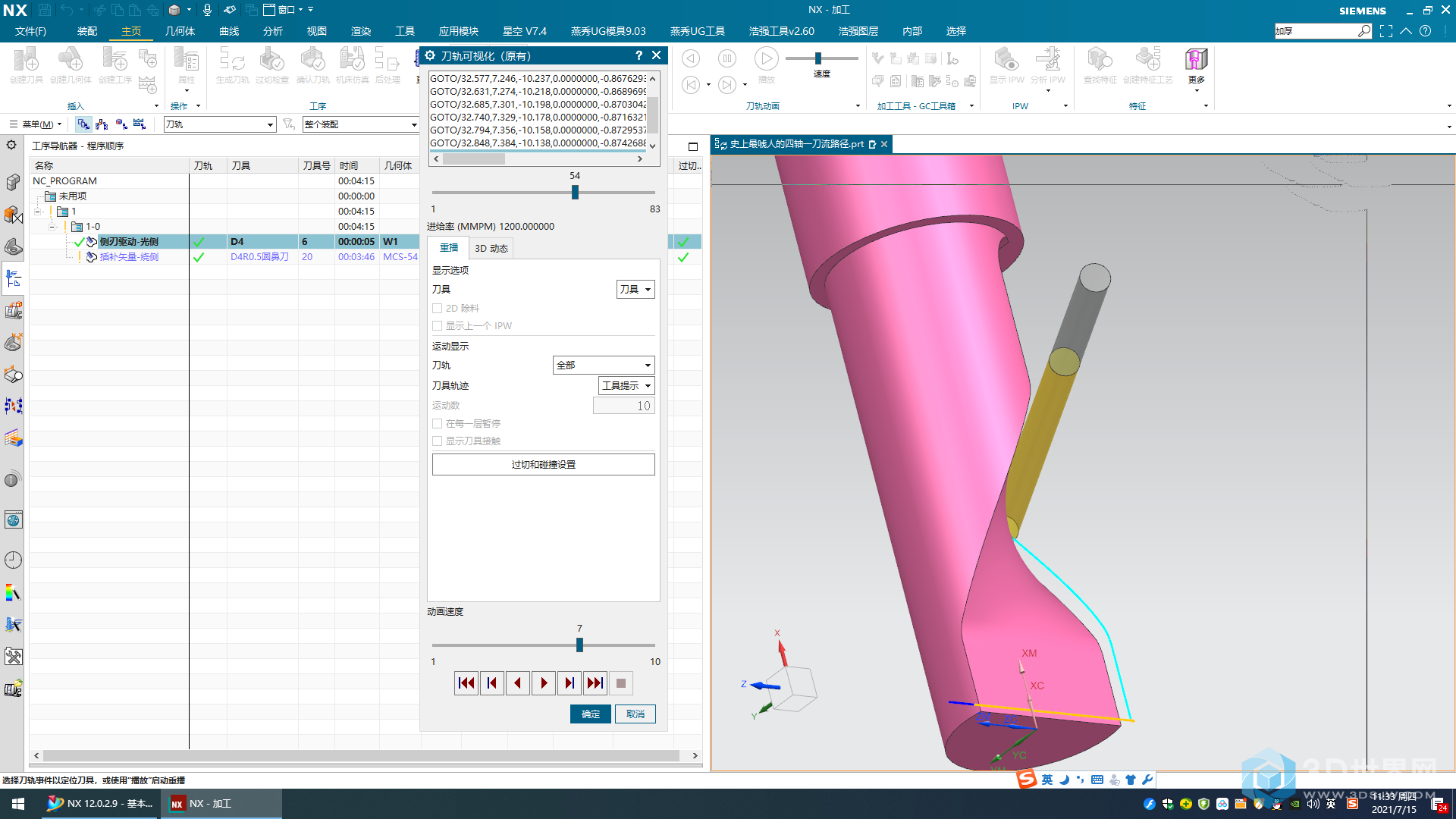1456x819 pixels.
Task: Open the 菜单(M) dropdown
Action: pos(36,124)
